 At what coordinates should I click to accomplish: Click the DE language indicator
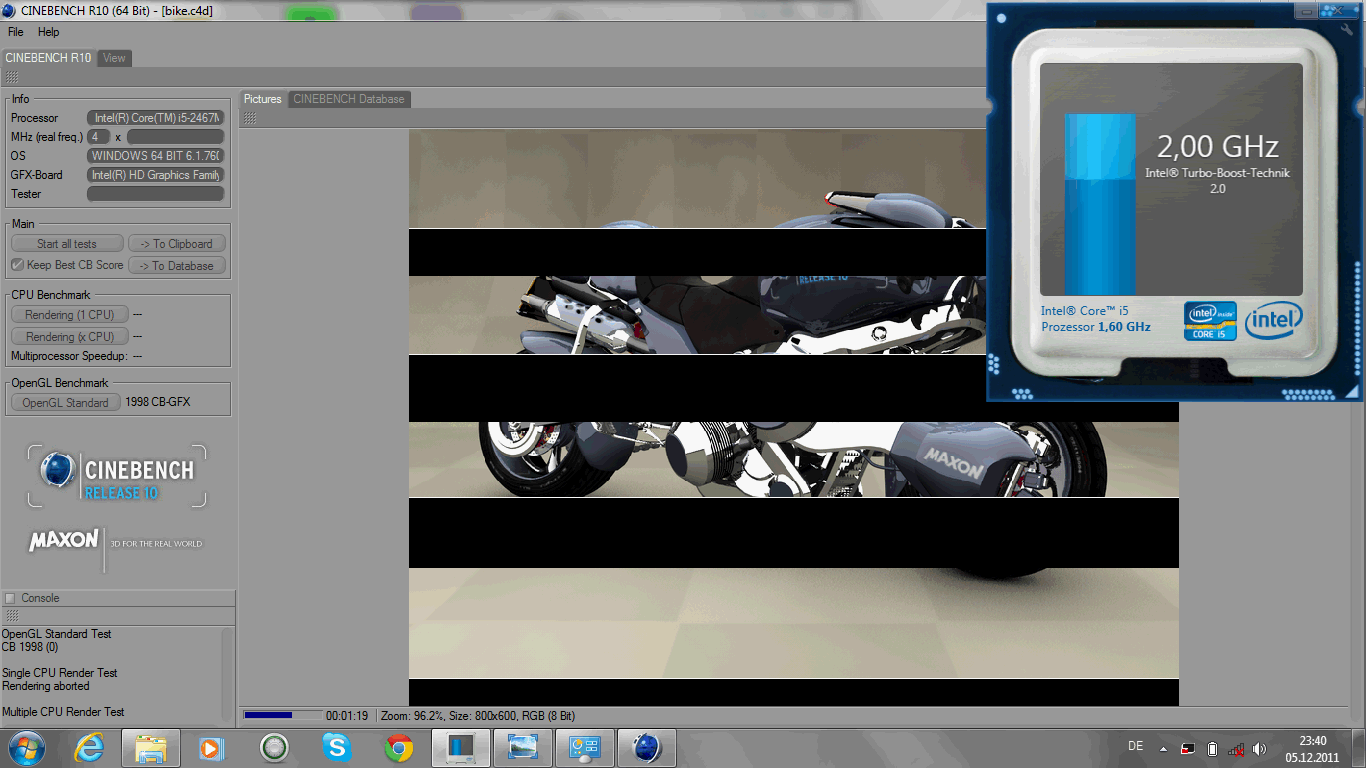coord(1135,746)
